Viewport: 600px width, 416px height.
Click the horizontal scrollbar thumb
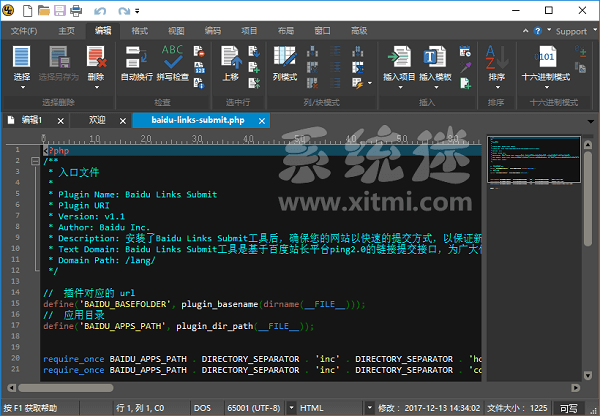click(x=66, y=388)
